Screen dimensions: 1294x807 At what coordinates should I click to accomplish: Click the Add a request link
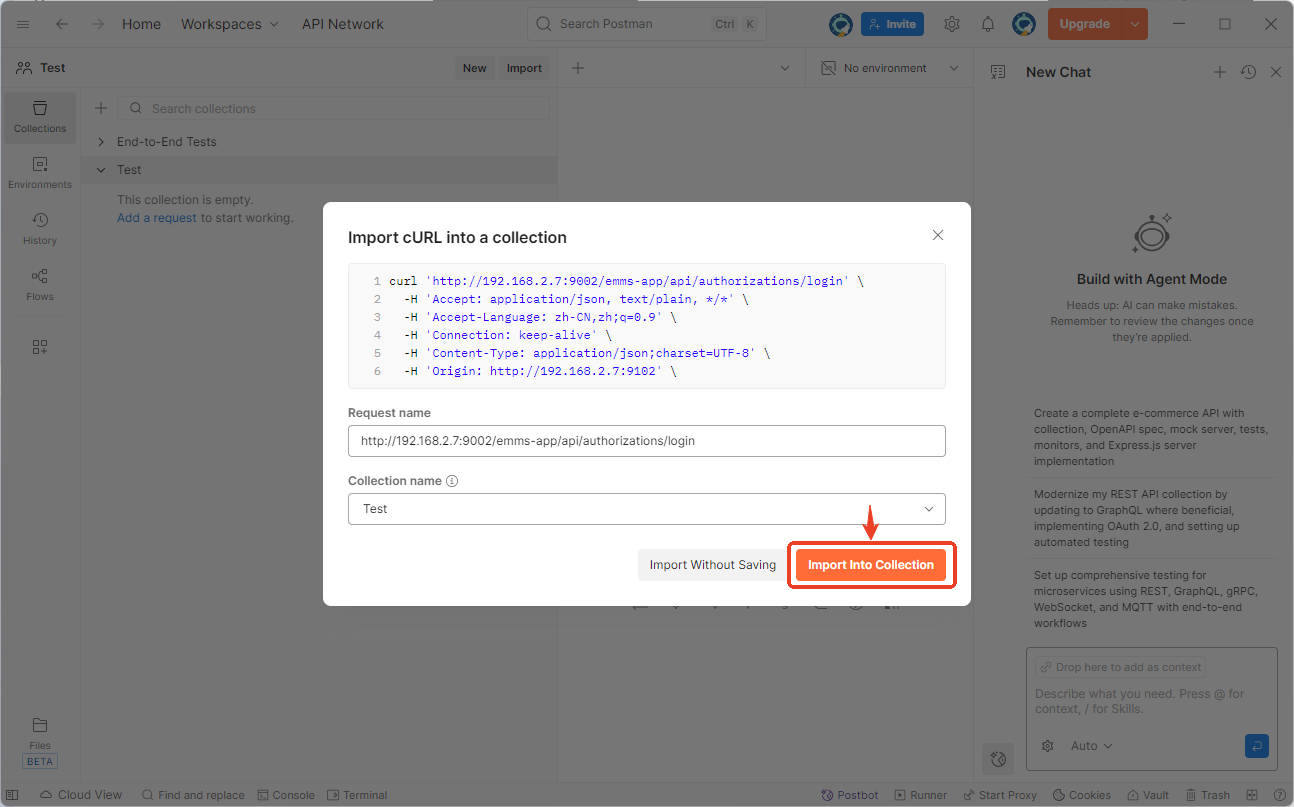point(157,218)
